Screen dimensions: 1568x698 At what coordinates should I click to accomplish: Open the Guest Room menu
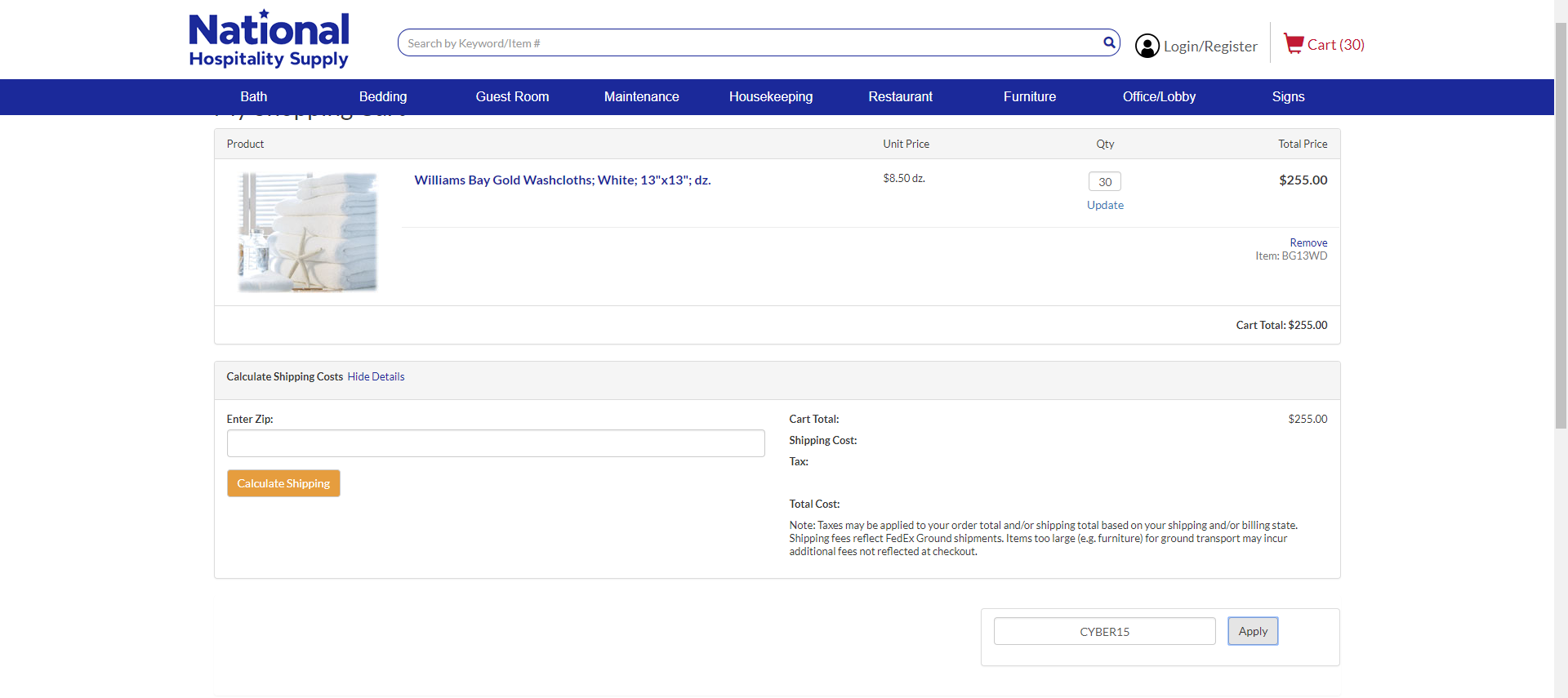point(512,96)
